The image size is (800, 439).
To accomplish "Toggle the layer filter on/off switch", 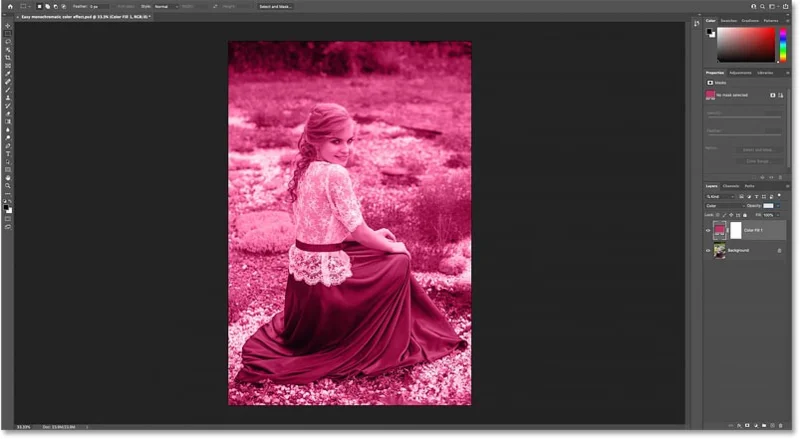I will pyautogui.click(x=779, y=196).
